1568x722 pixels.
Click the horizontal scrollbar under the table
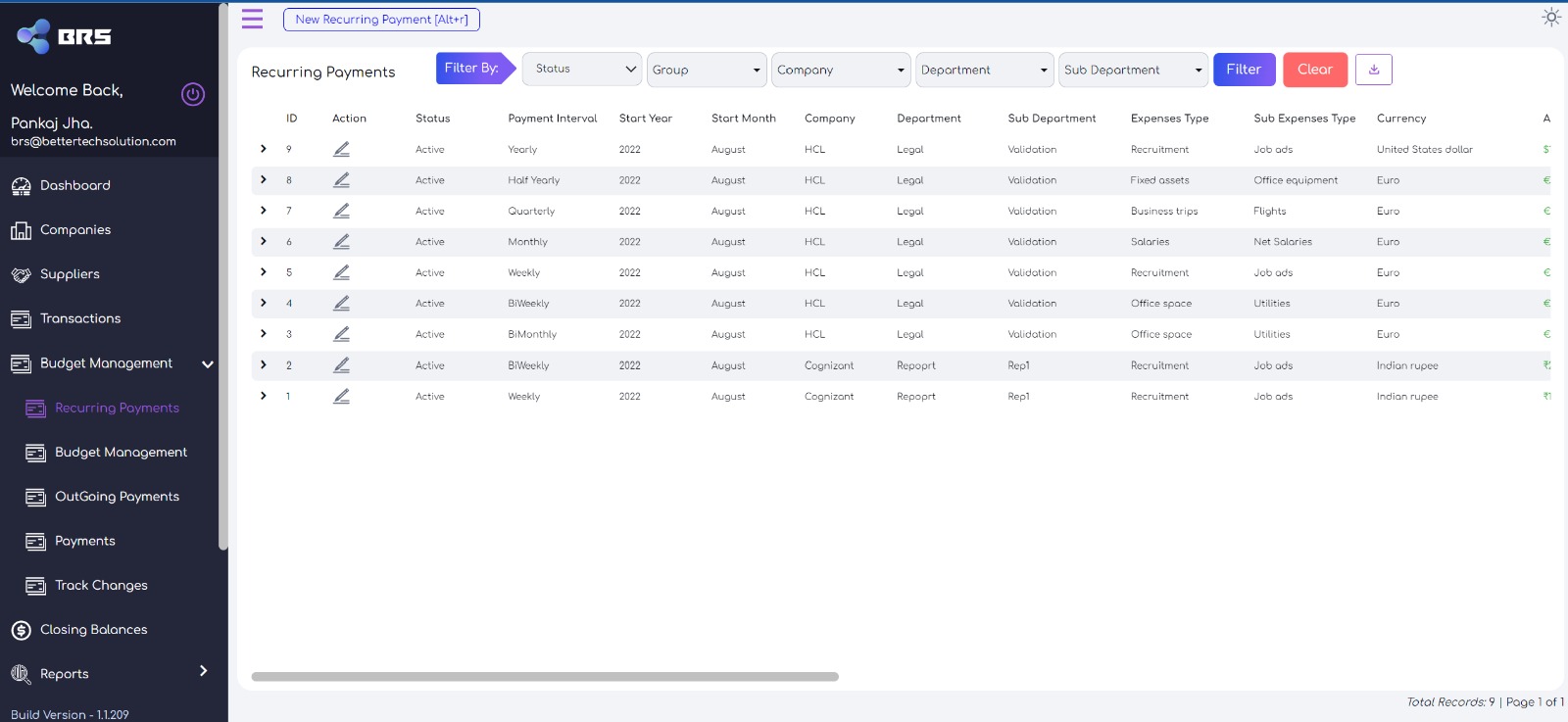(x=545, y=677)
